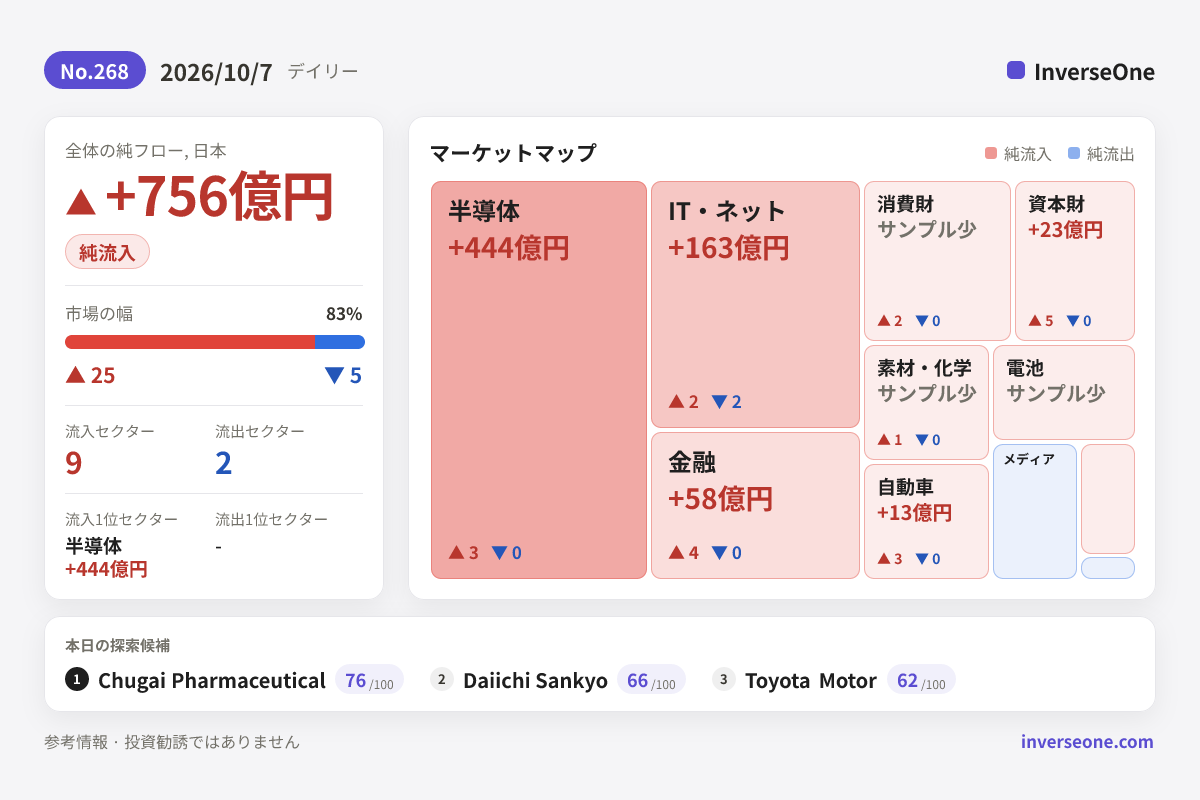Click the 62/100 score pill
The height and width of the screenshot is (800, 1200).
coord(921,680)
